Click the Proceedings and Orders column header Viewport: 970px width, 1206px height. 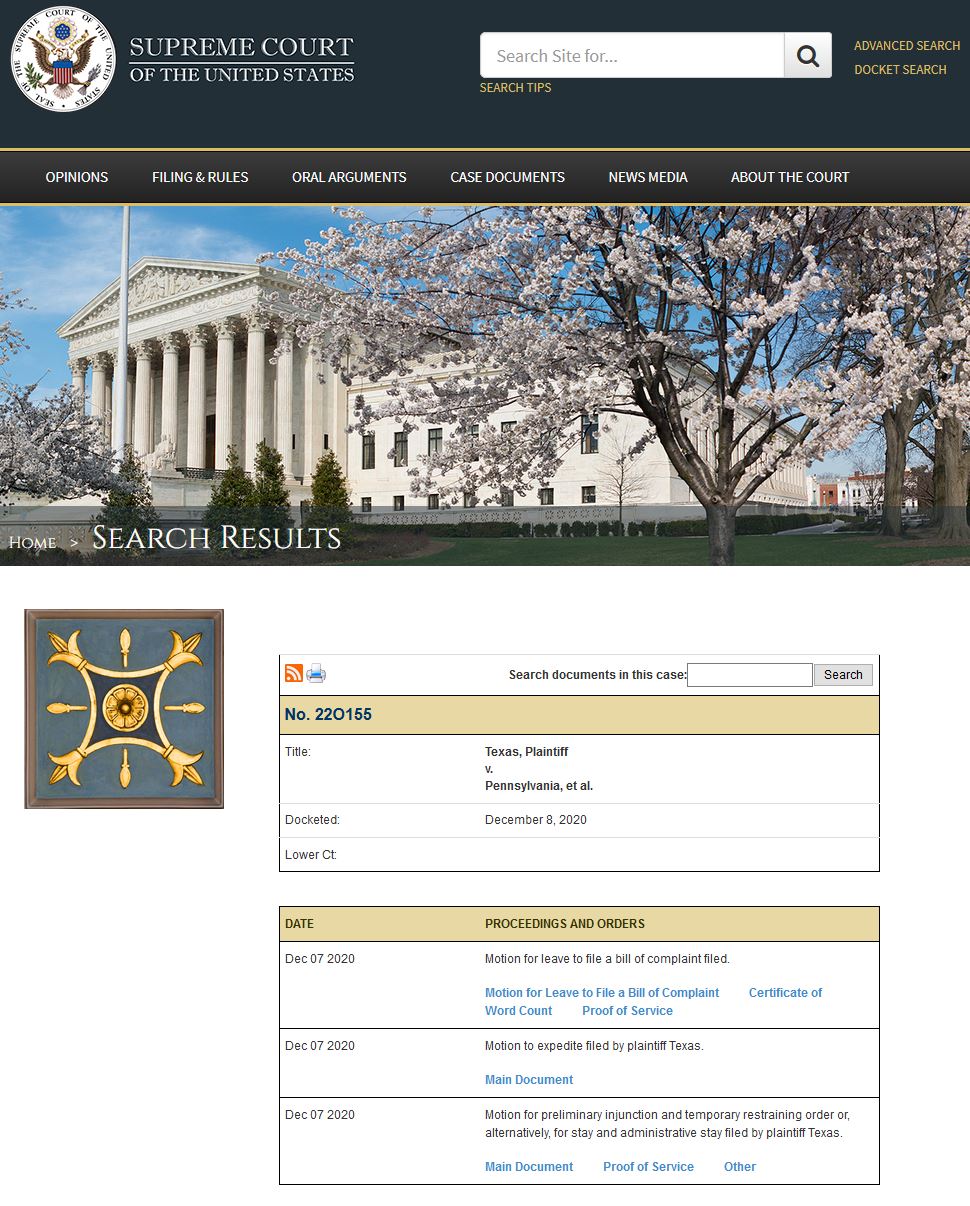click(x=565, y=924)
